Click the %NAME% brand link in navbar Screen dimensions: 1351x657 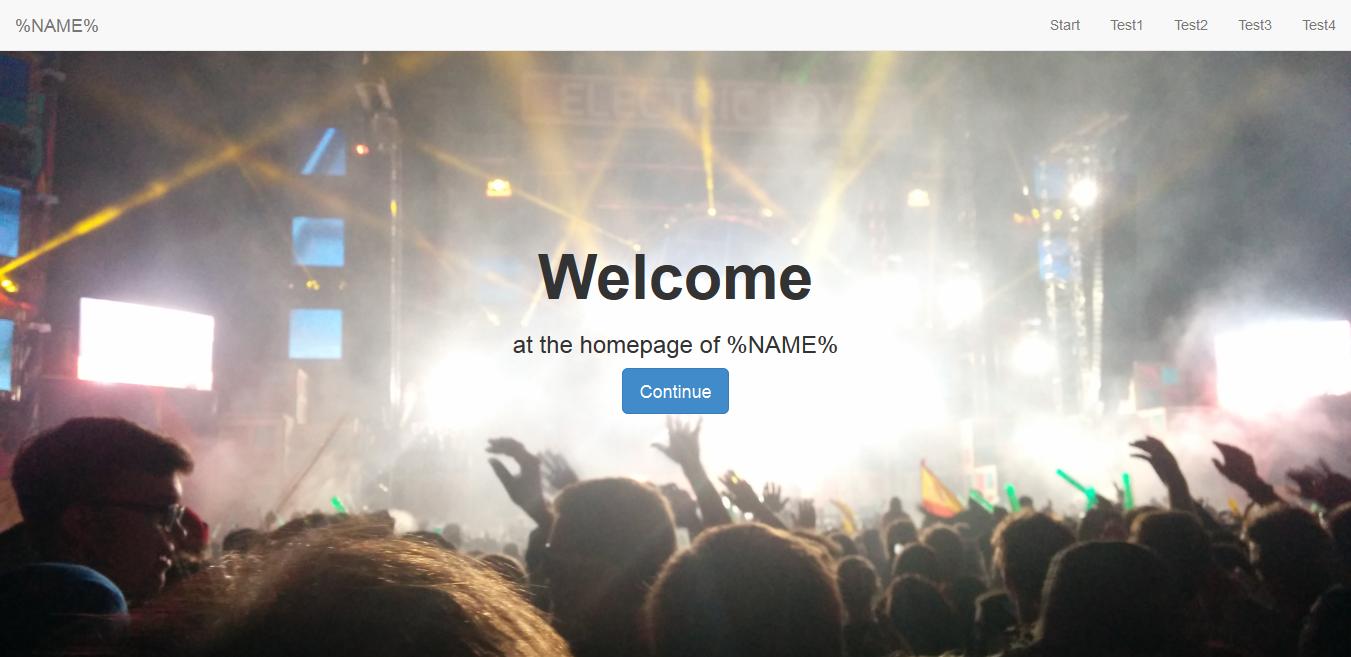tap(57, 25)
